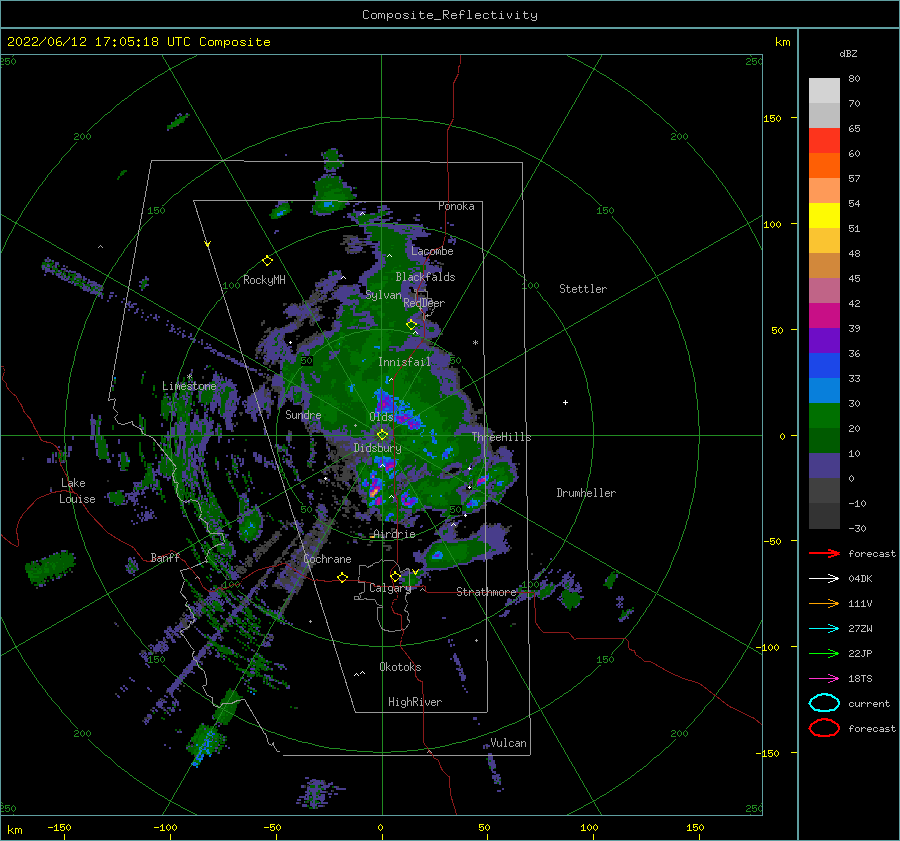Image resolution: width=900 pixels, height=841 pixels.
Task: Select the cyan 27ZW arrow icon
Action: click(x=824, y=629)
